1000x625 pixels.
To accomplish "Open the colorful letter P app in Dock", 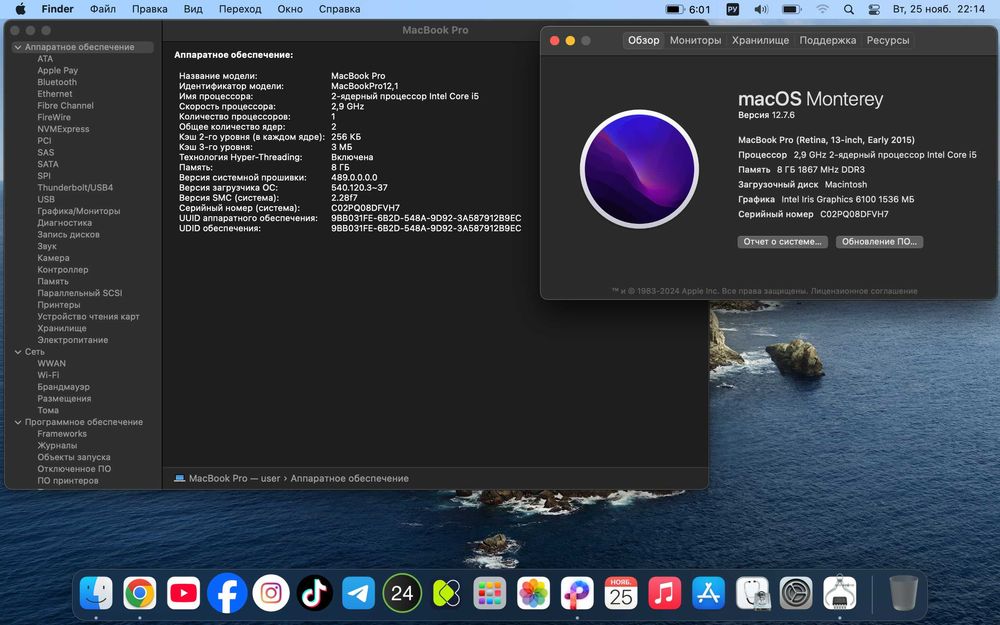I will (x=577, y=593).
